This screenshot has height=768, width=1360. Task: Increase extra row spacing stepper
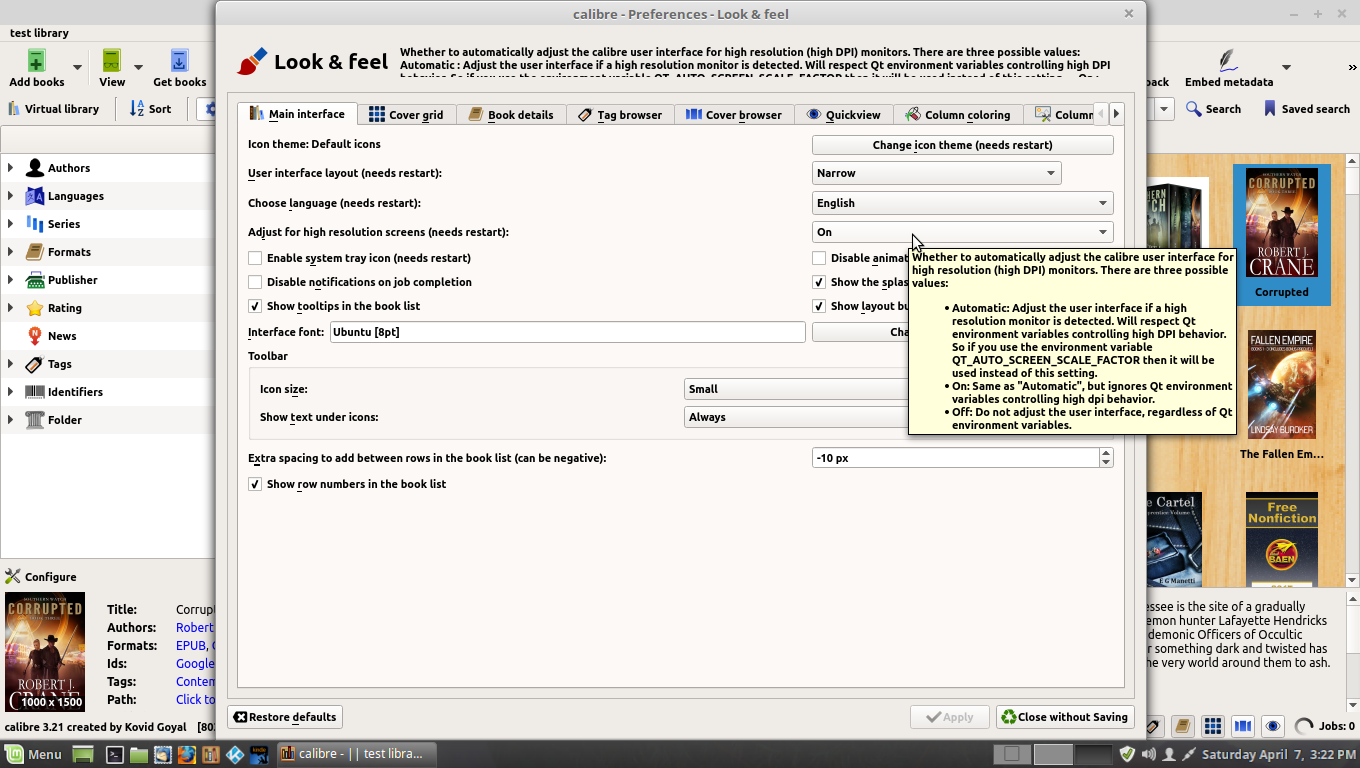(x=1106, y=452)
